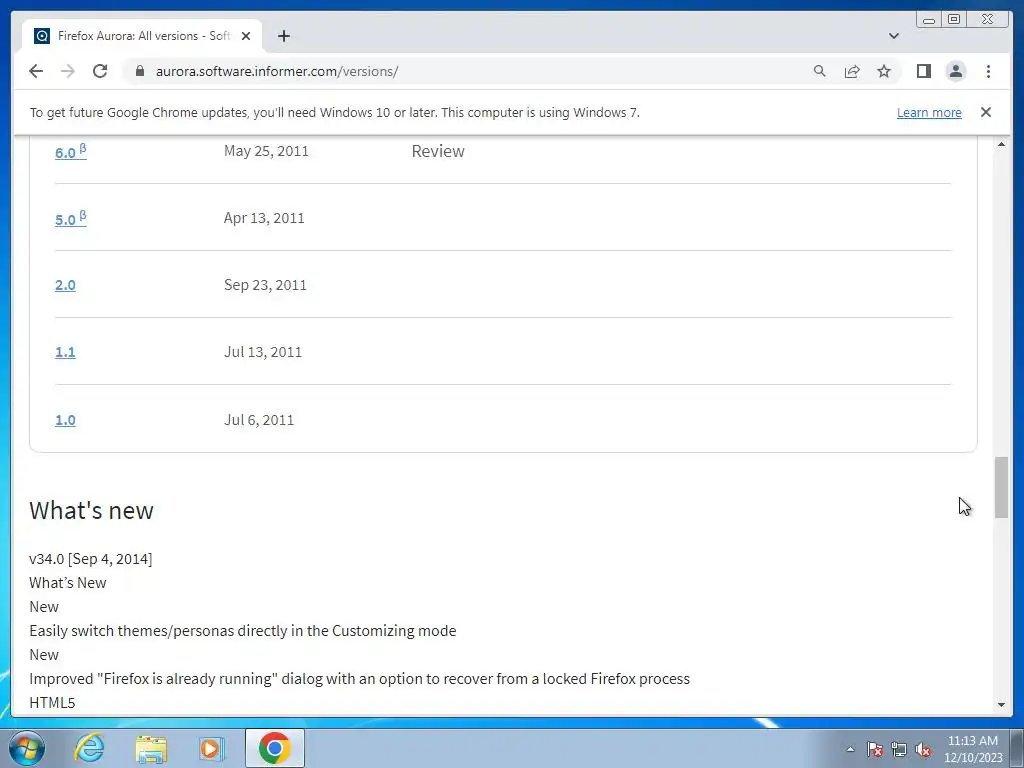Click the Jul 6, 2011 date
Image resolution: width=1024 pixels, height=768 pixels.
[259, 420]
